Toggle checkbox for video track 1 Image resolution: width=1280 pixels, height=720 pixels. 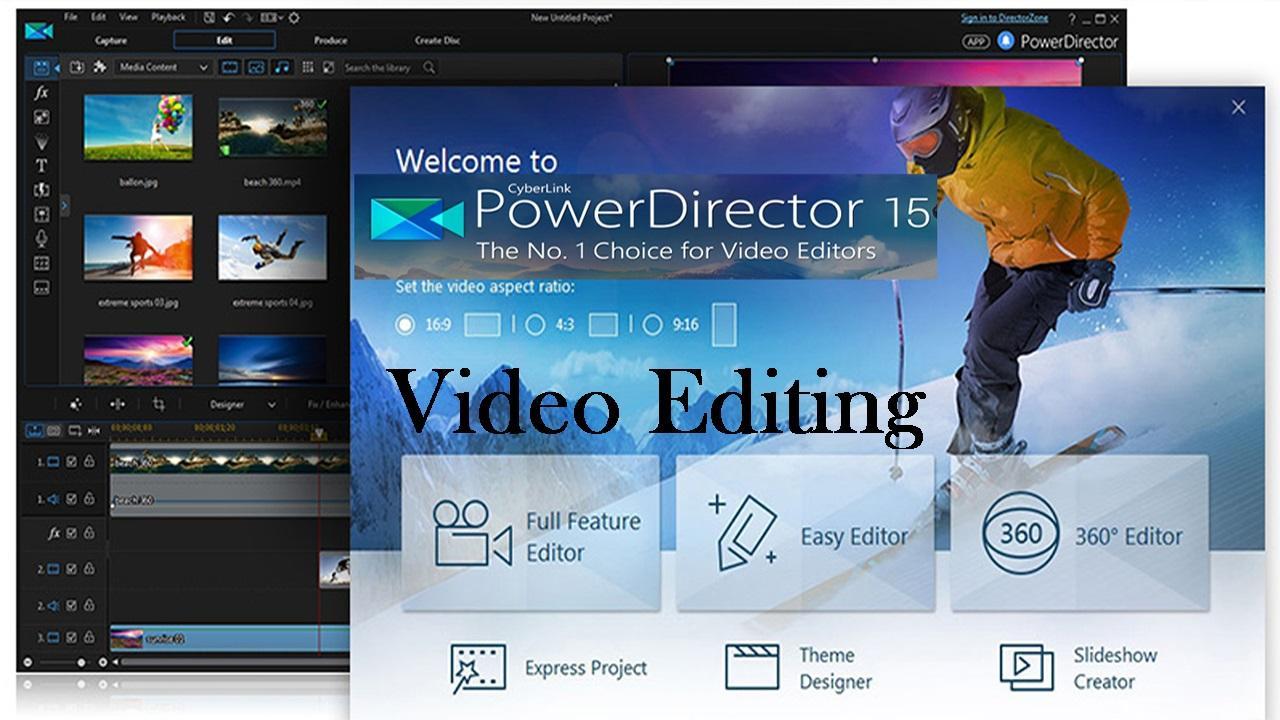pos(72,462)
